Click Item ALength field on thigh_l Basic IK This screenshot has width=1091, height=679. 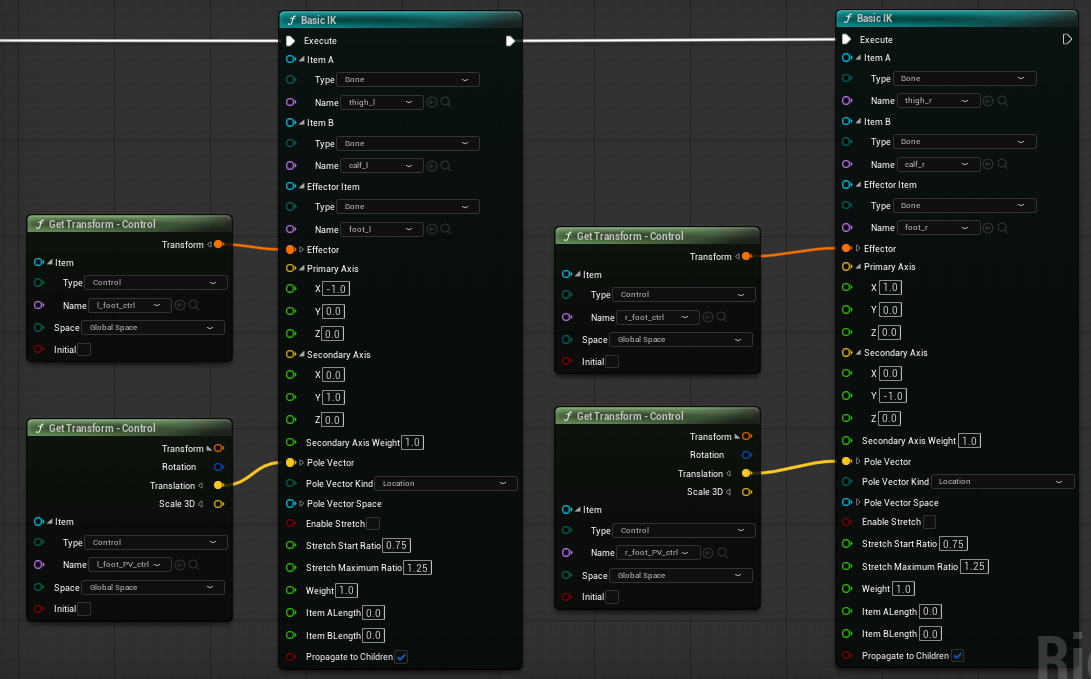[374, 613]
